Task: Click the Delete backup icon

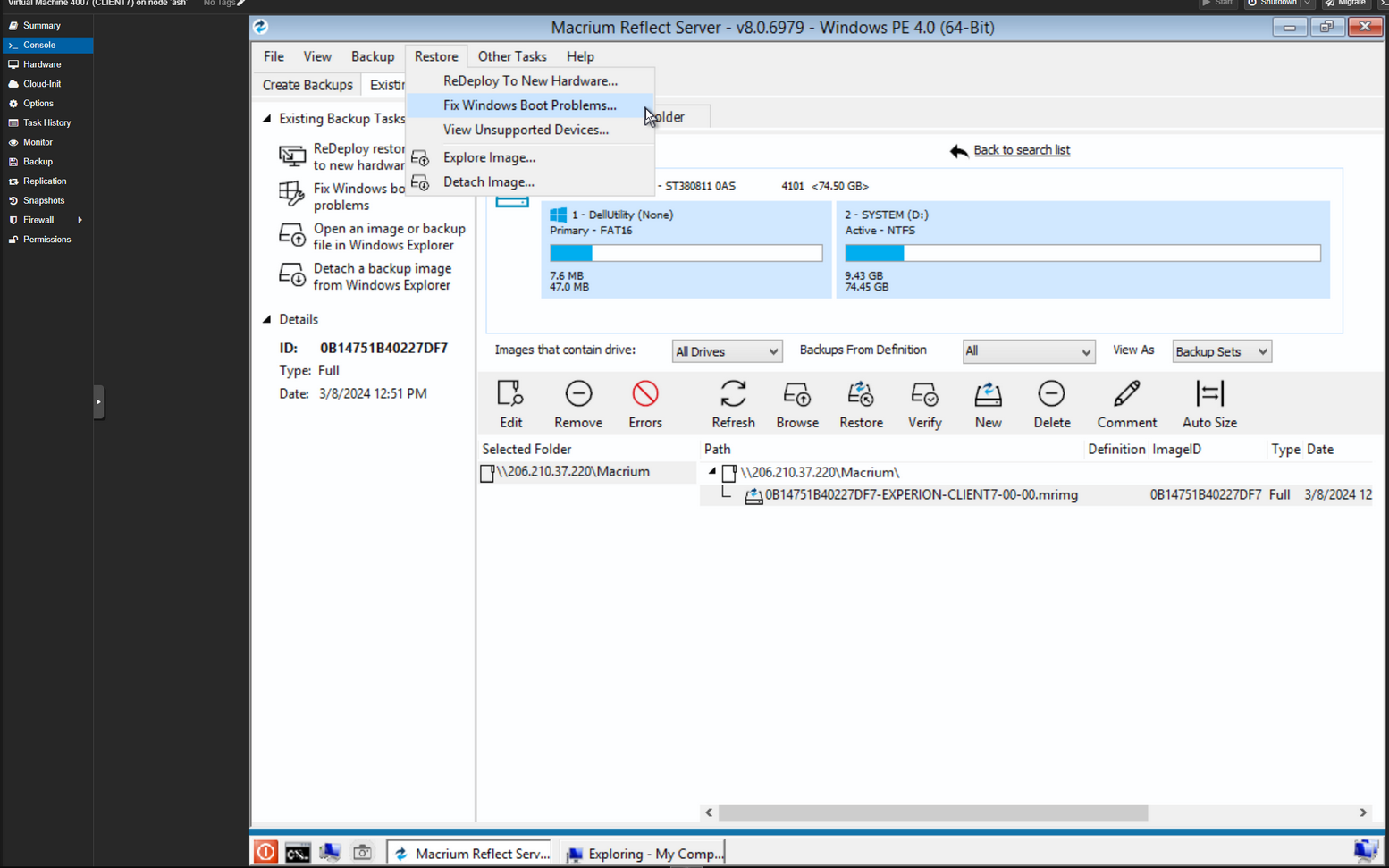Action: click(1051, 394)
